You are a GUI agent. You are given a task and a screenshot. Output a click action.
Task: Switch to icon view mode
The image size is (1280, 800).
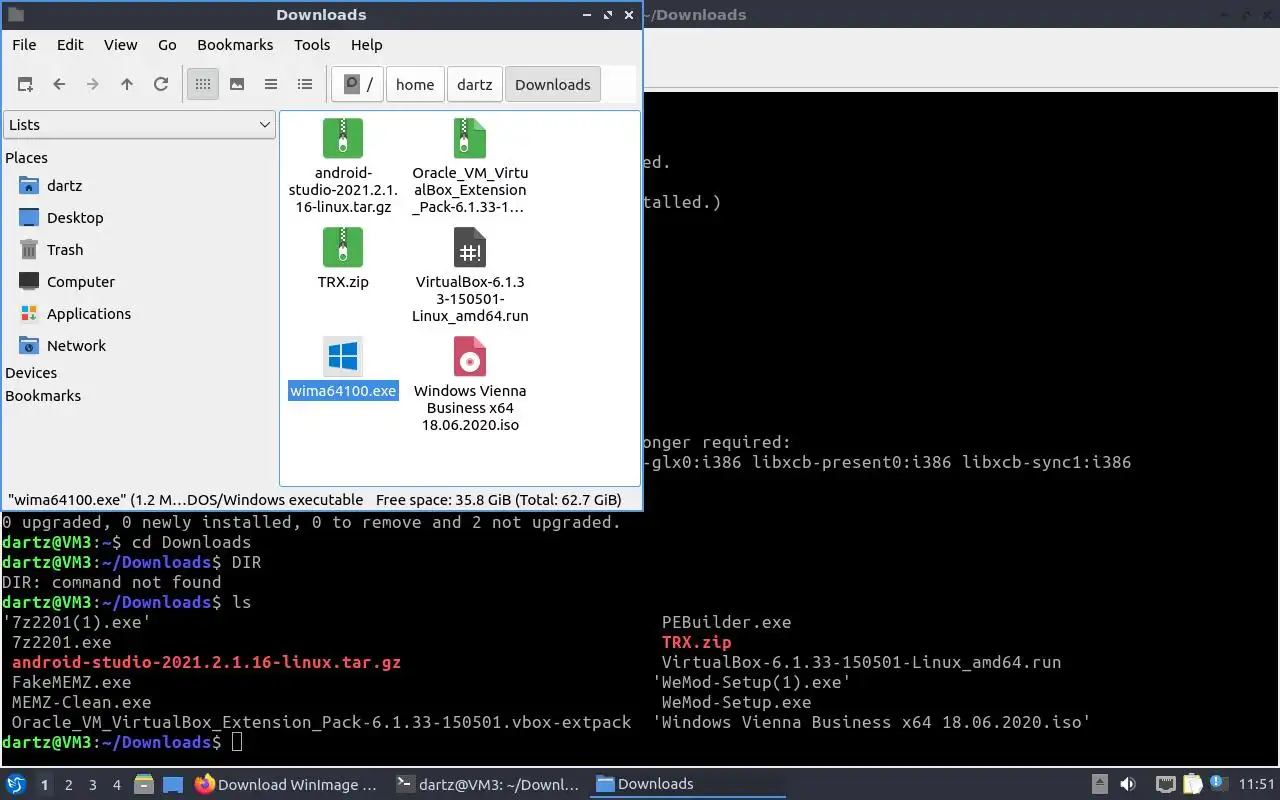(203, 84)
